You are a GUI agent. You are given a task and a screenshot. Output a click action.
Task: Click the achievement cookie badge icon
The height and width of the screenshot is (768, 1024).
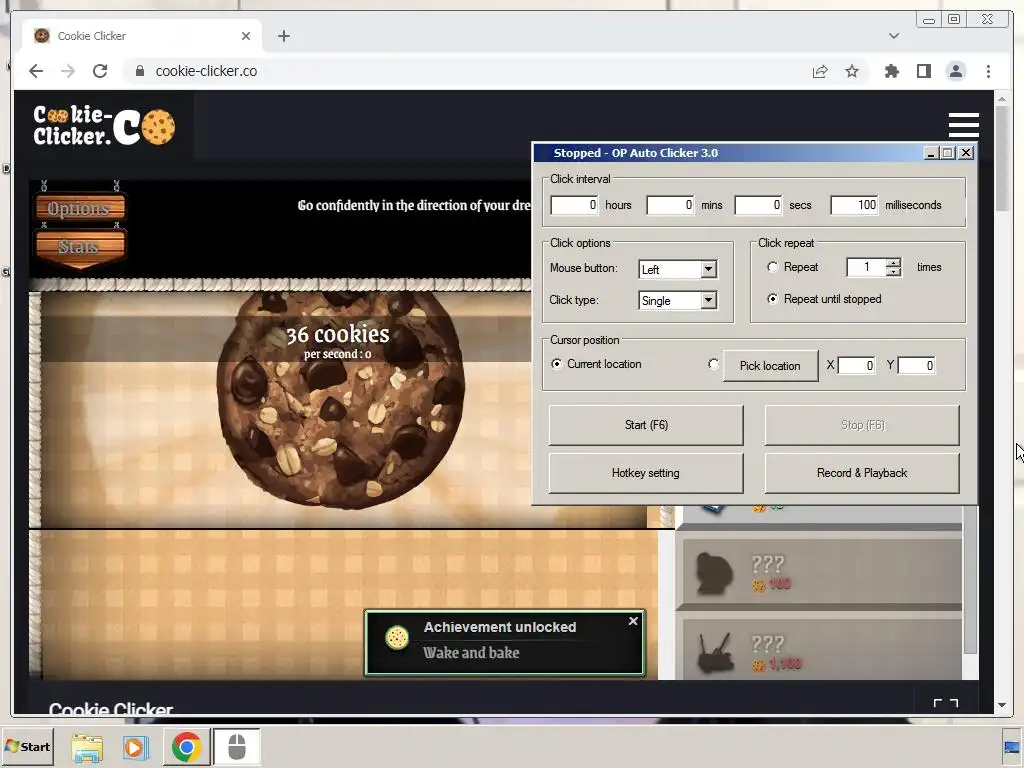[x=396, y=638]
